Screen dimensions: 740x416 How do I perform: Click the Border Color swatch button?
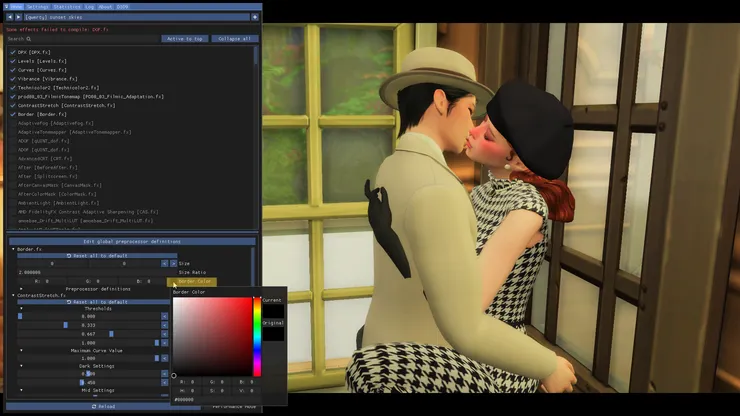pyautogui.click(x=172, y=281)
